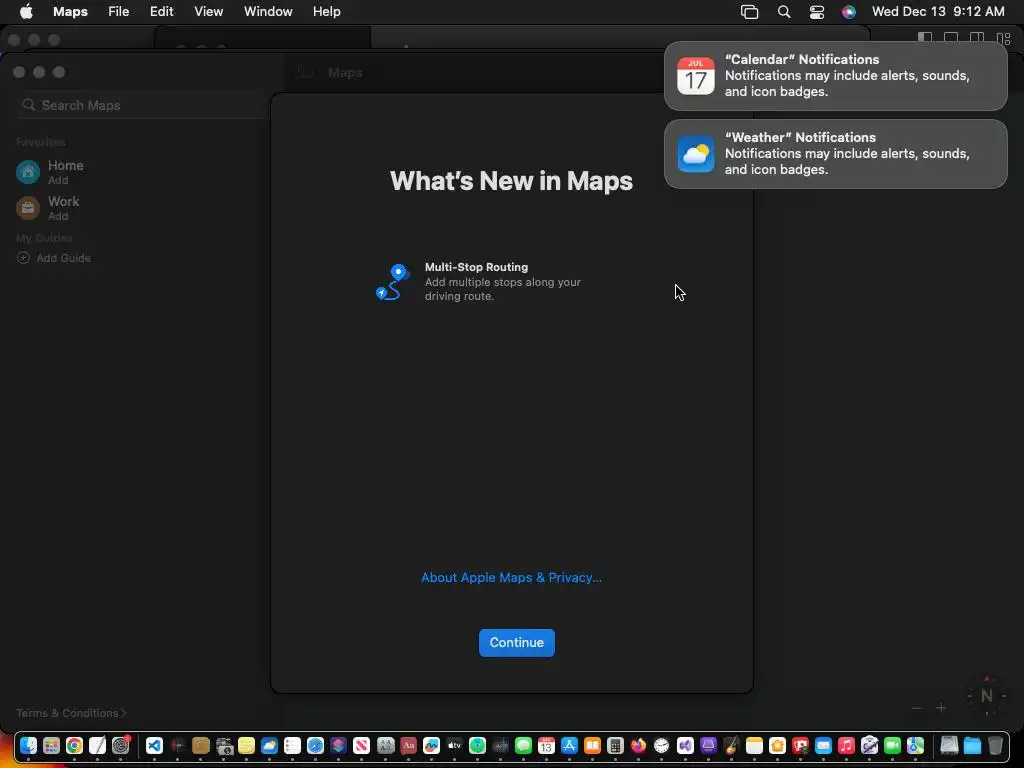1024x768 pixels.
Task: Open FaceTime from the Dock
Action: pyautogui.click(x=892, y=745)
